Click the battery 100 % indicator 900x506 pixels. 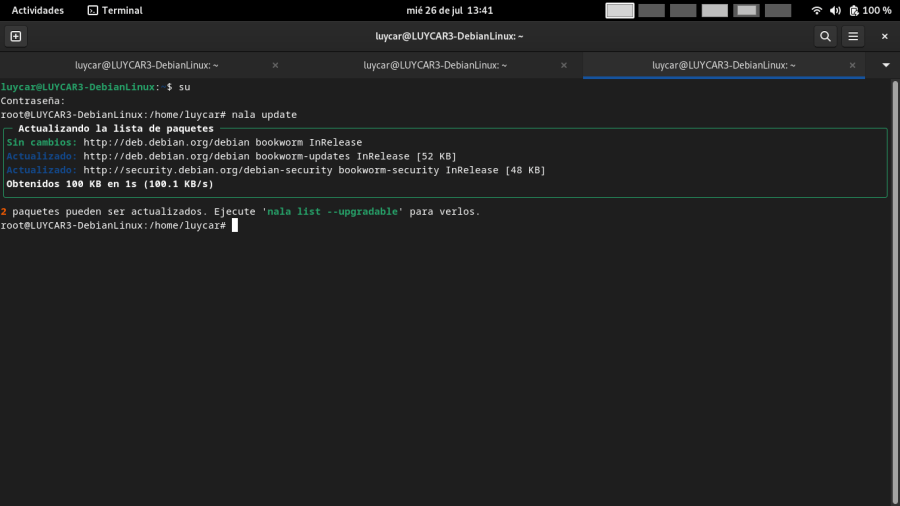pyautogui.click(x=870, y=10)
